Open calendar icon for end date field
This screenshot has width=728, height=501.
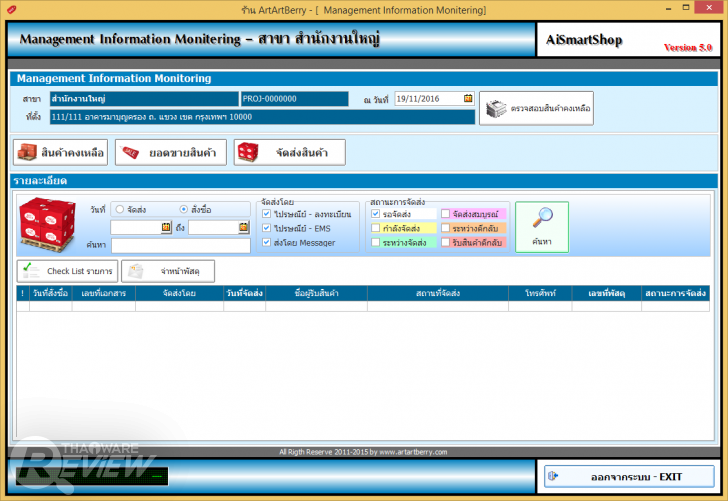tap(244, 227)
